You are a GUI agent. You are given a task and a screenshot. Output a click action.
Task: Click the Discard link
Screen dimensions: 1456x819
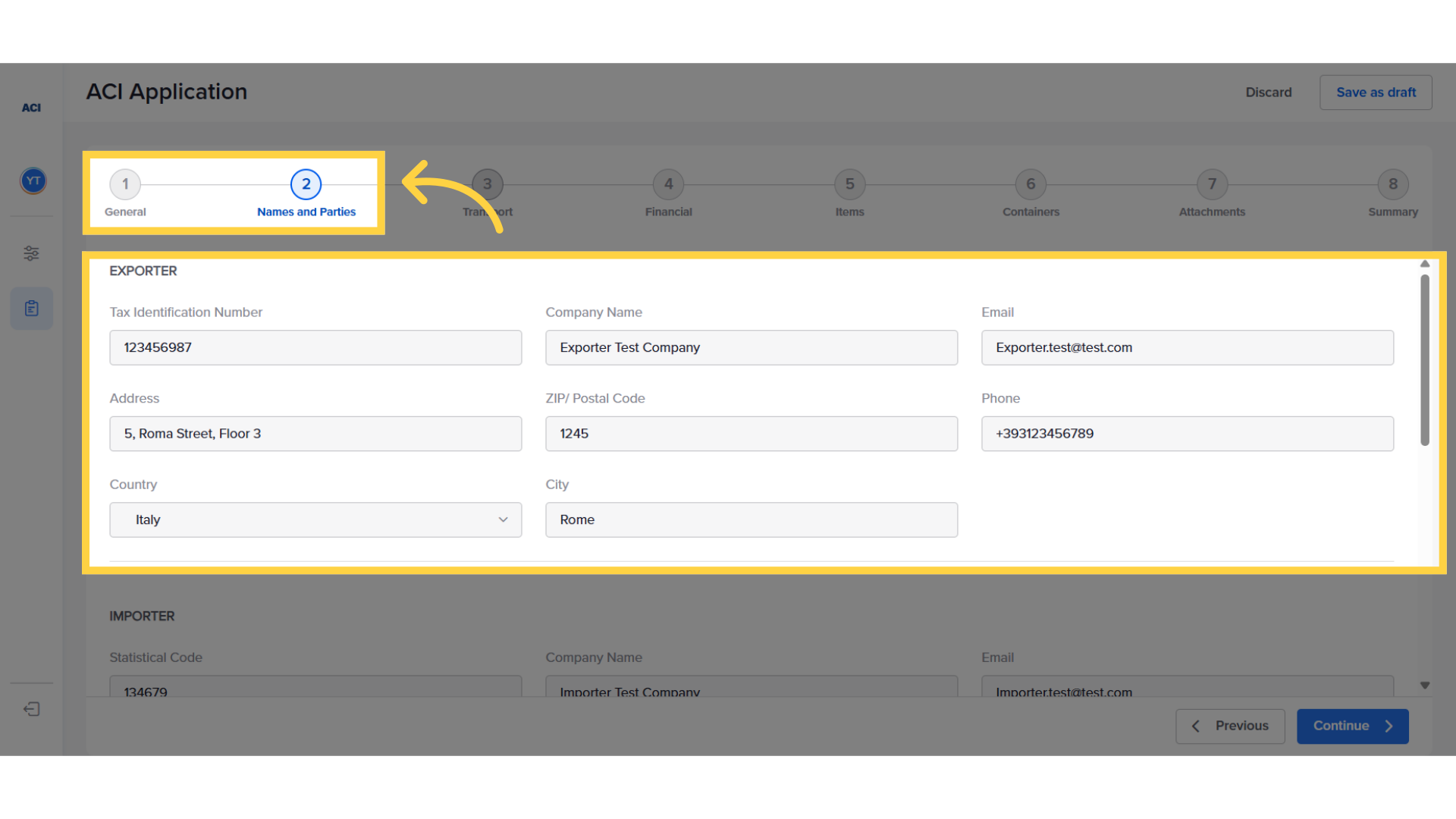tap(1268, 93)
